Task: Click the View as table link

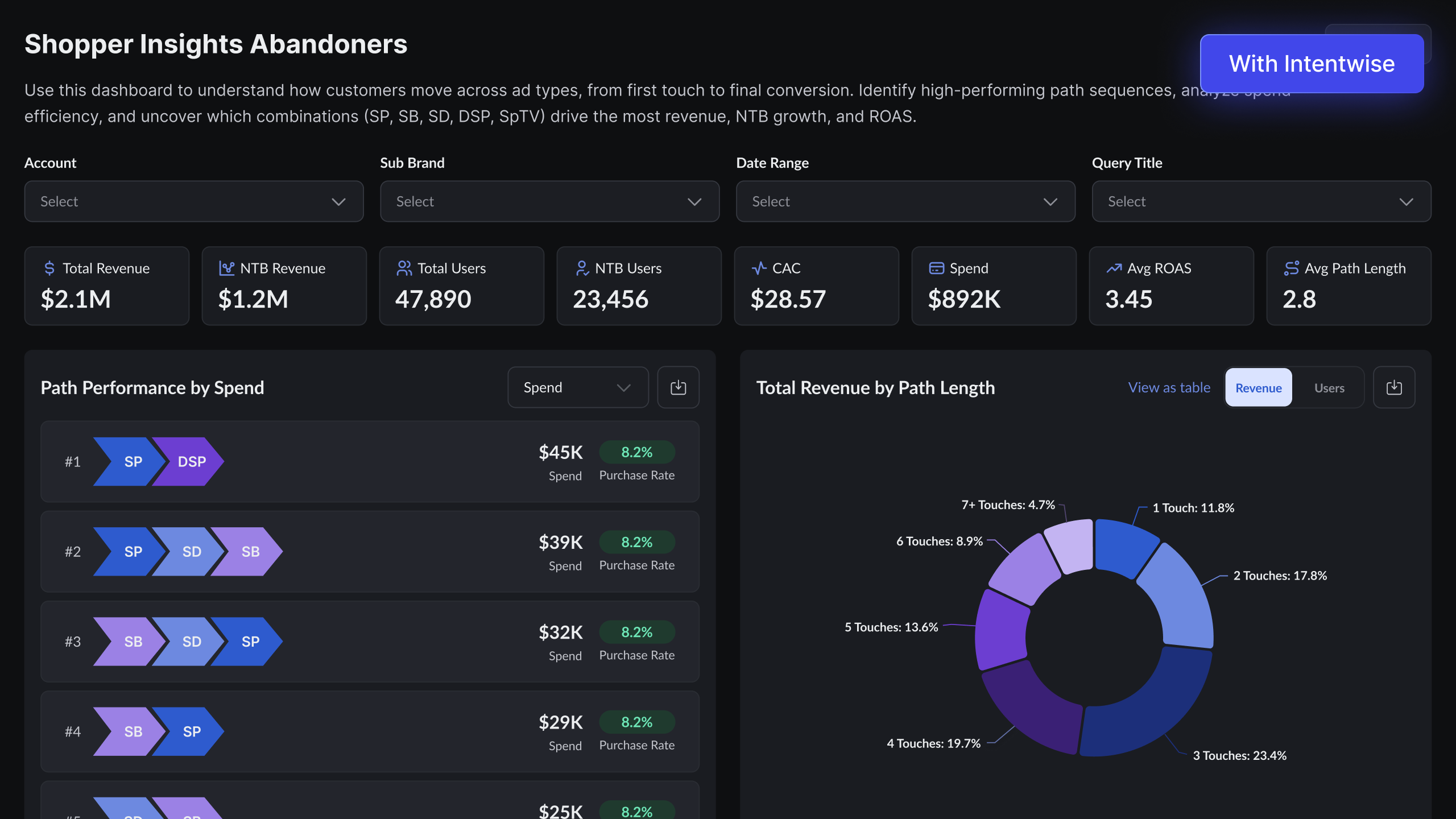Action: coord(1169,387)
